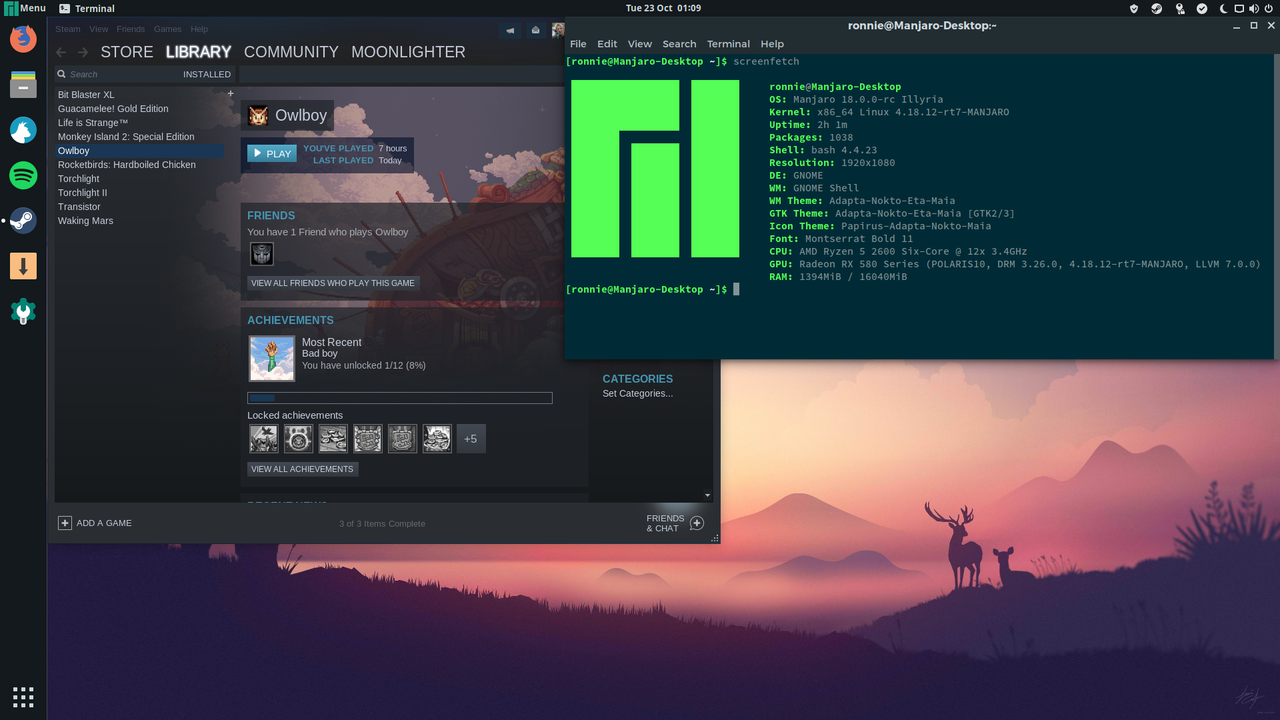This screenshot has width=1280, height=720.
Task: Open FRIENDS & CHAT
Action: (x=675, y=523)
